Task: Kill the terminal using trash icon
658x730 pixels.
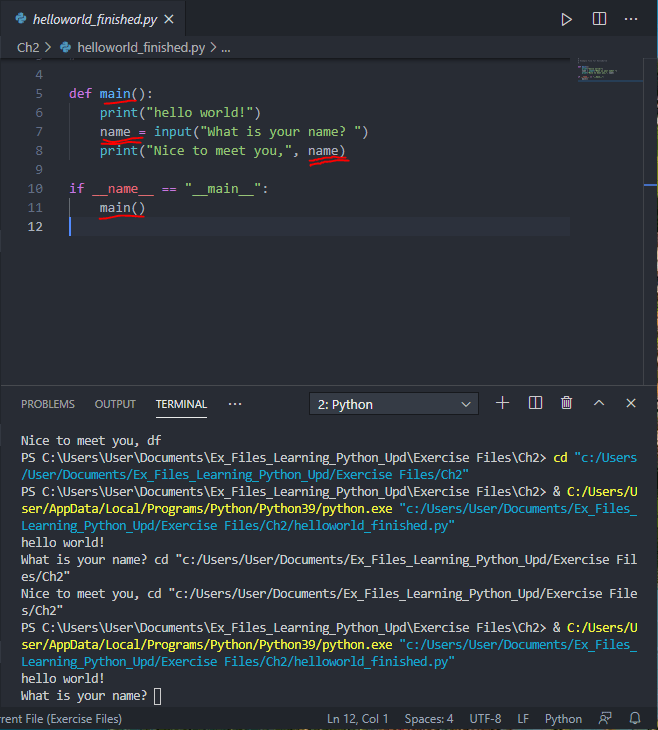Action: tap(567, 403)
